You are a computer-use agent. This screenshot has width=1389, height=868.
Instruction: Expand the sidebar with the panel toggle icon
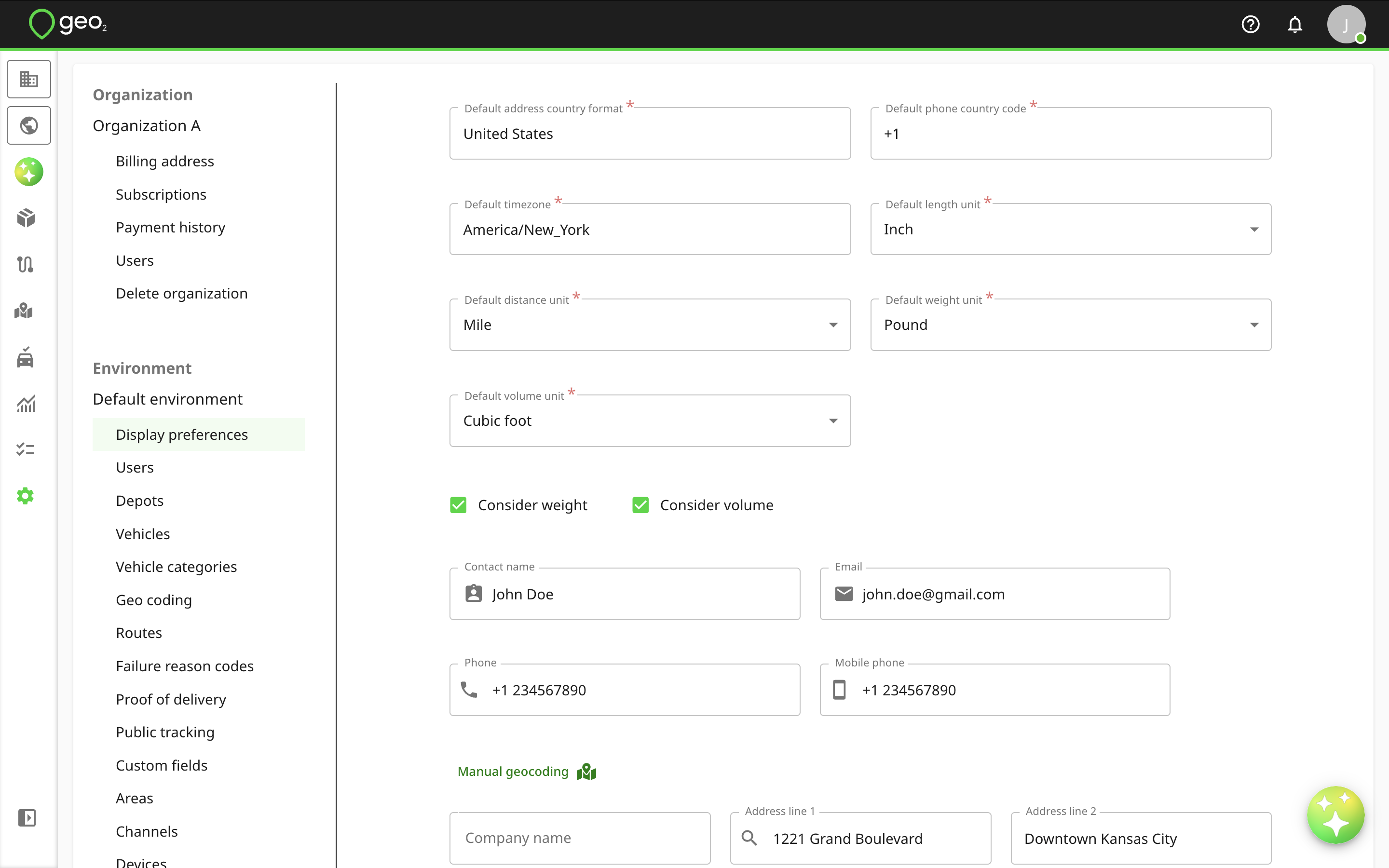(27, 817)
